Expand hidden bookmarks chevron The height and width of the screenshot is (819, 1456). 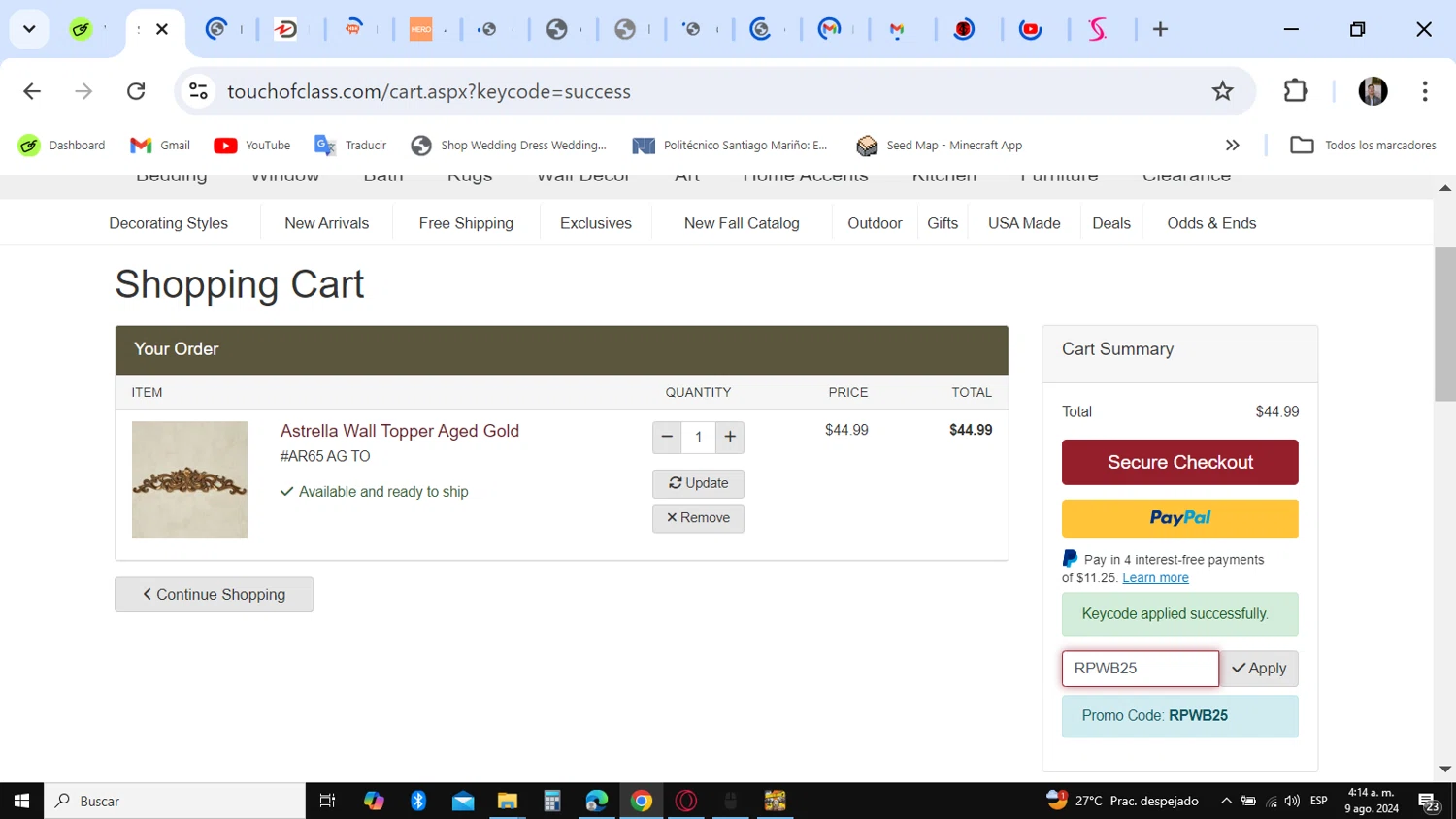coord(1233,146)
